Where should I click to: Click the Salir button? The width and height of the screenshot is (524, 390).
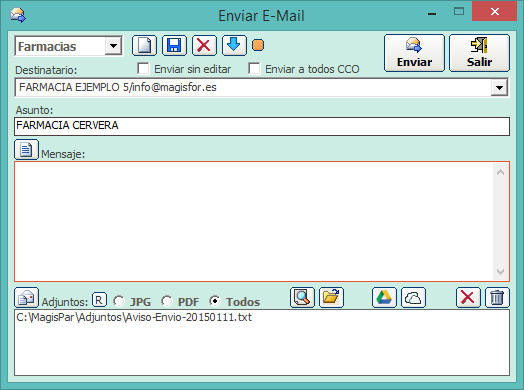tap(480, 53)
